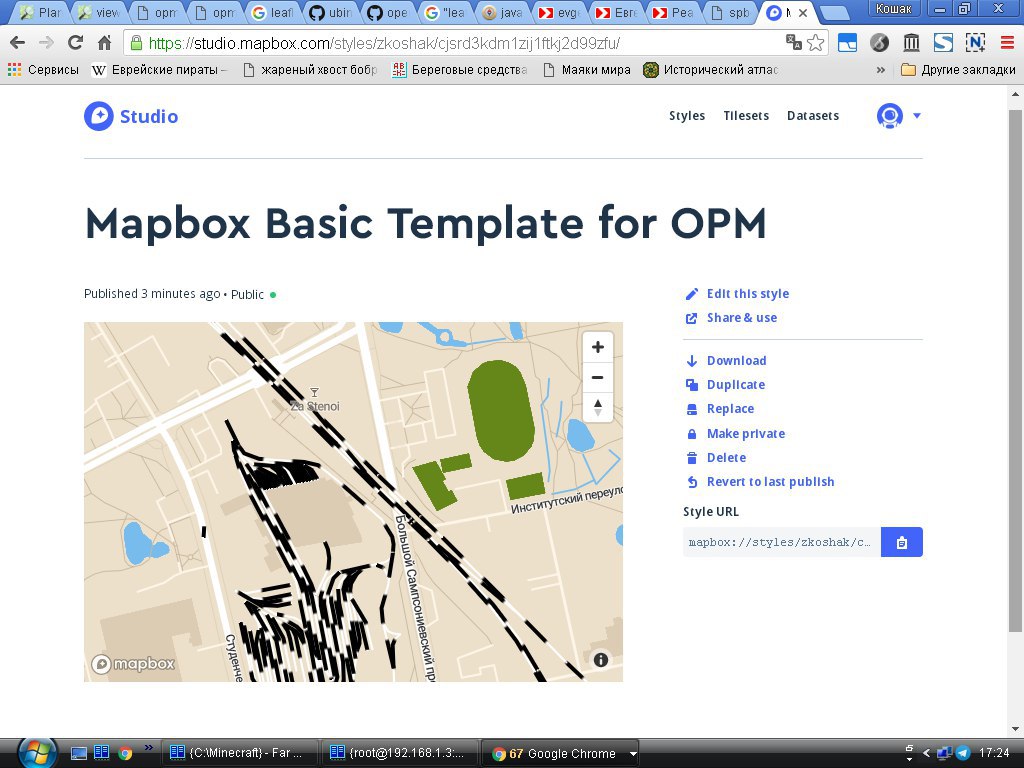Click the map attribution info icon

coord(601,660)
